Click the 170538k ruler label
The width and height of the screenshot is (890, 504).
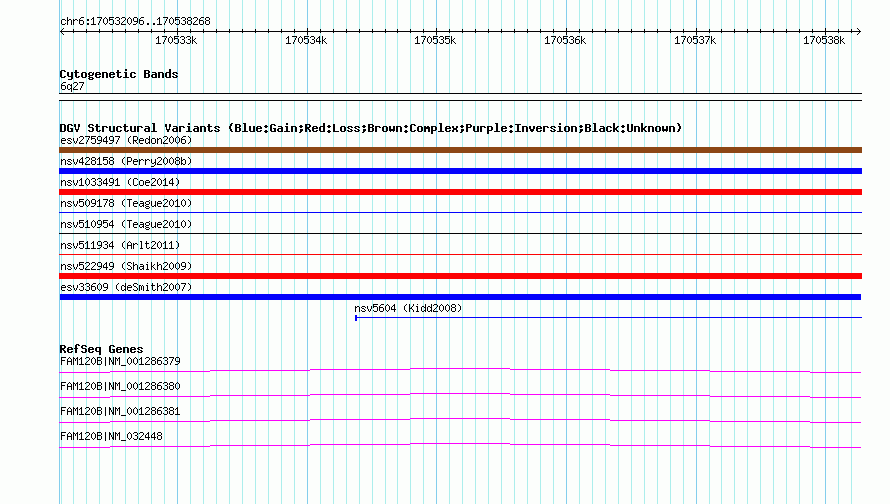[x=824, y=40]
